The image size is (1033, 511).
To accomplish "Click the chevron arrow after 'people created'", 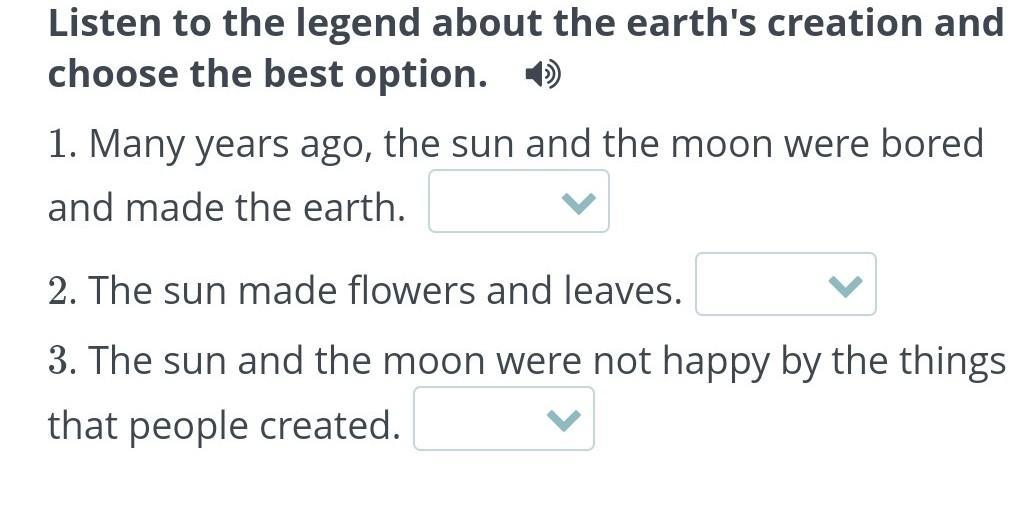I will pos(563,421).
